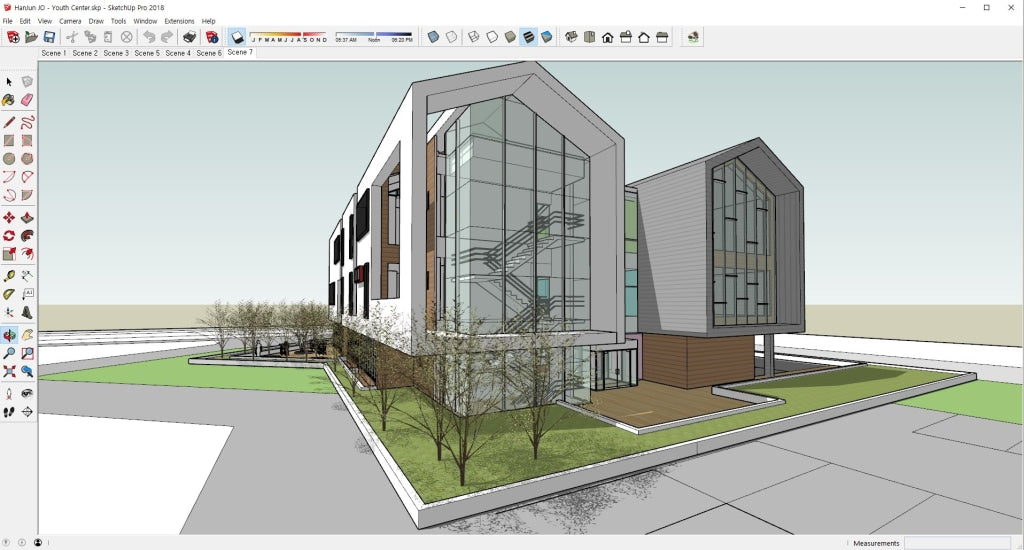Viewport: 1024px width, 550px height.
Task: Switch to Front house view
Action: 607,37
